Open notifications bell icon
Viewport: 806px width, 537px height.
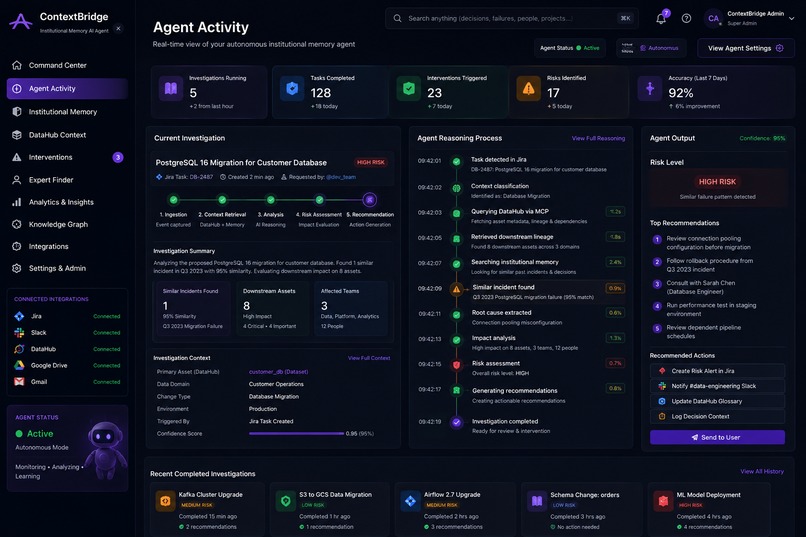point(661,18)
